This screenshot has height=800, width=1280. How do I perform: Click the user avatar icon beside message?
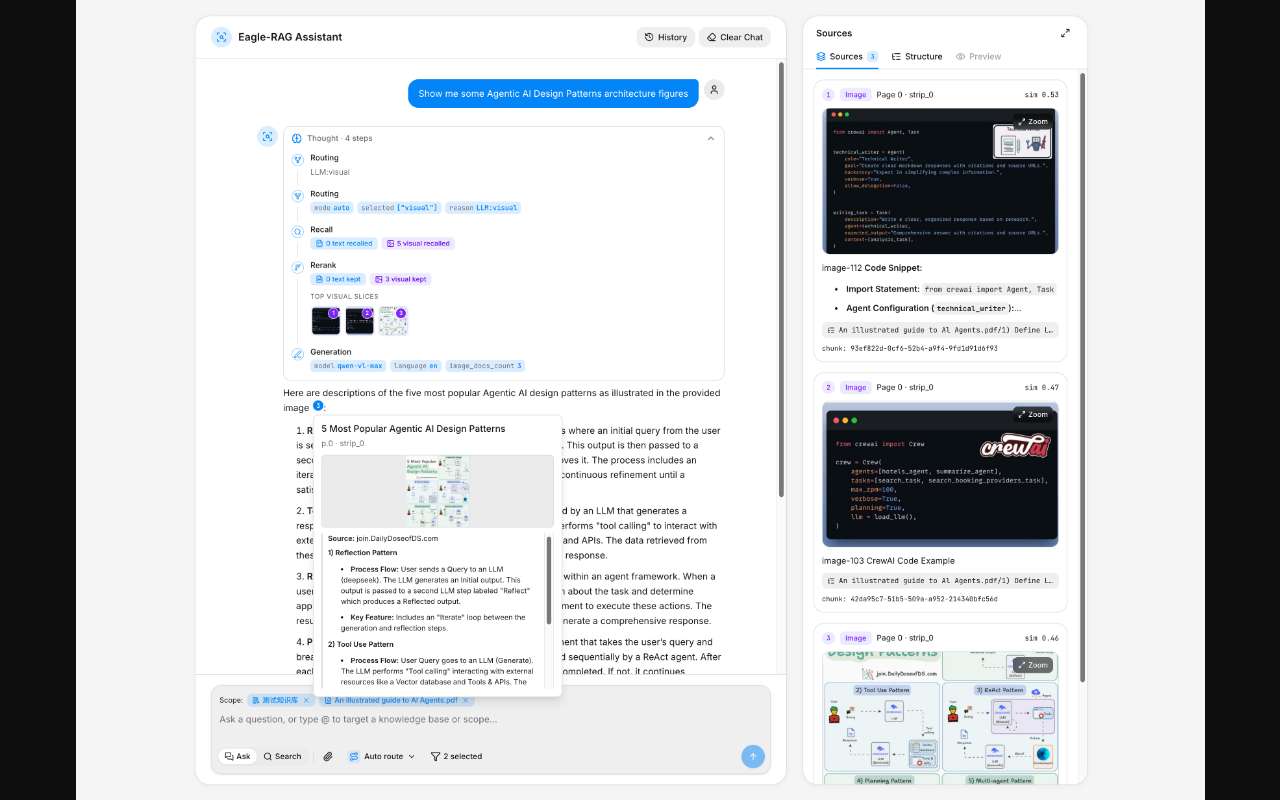[714, 90]
